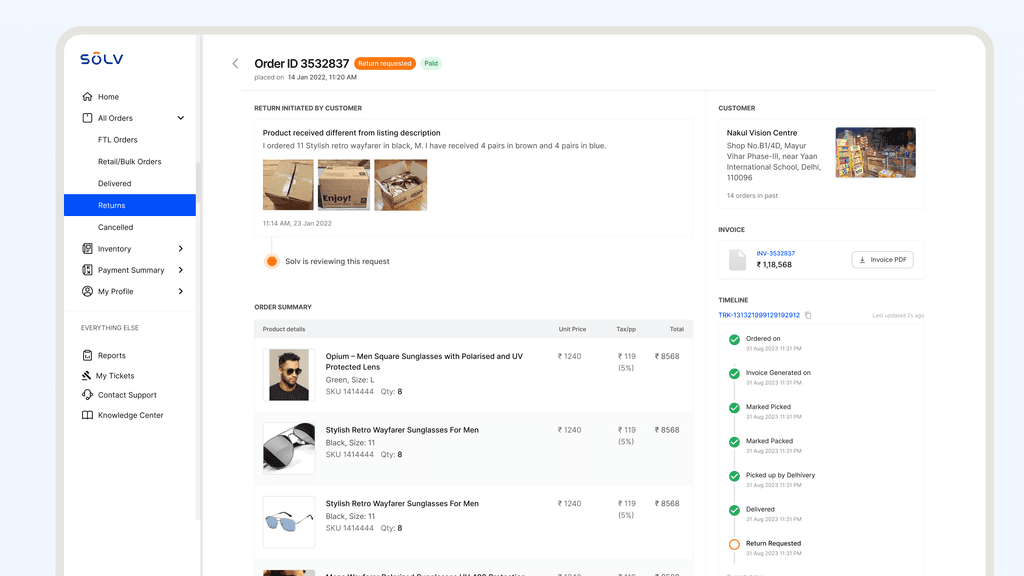
Task: Click invoice amount ₹ 1,18,568
Action: tap(774, 264)
